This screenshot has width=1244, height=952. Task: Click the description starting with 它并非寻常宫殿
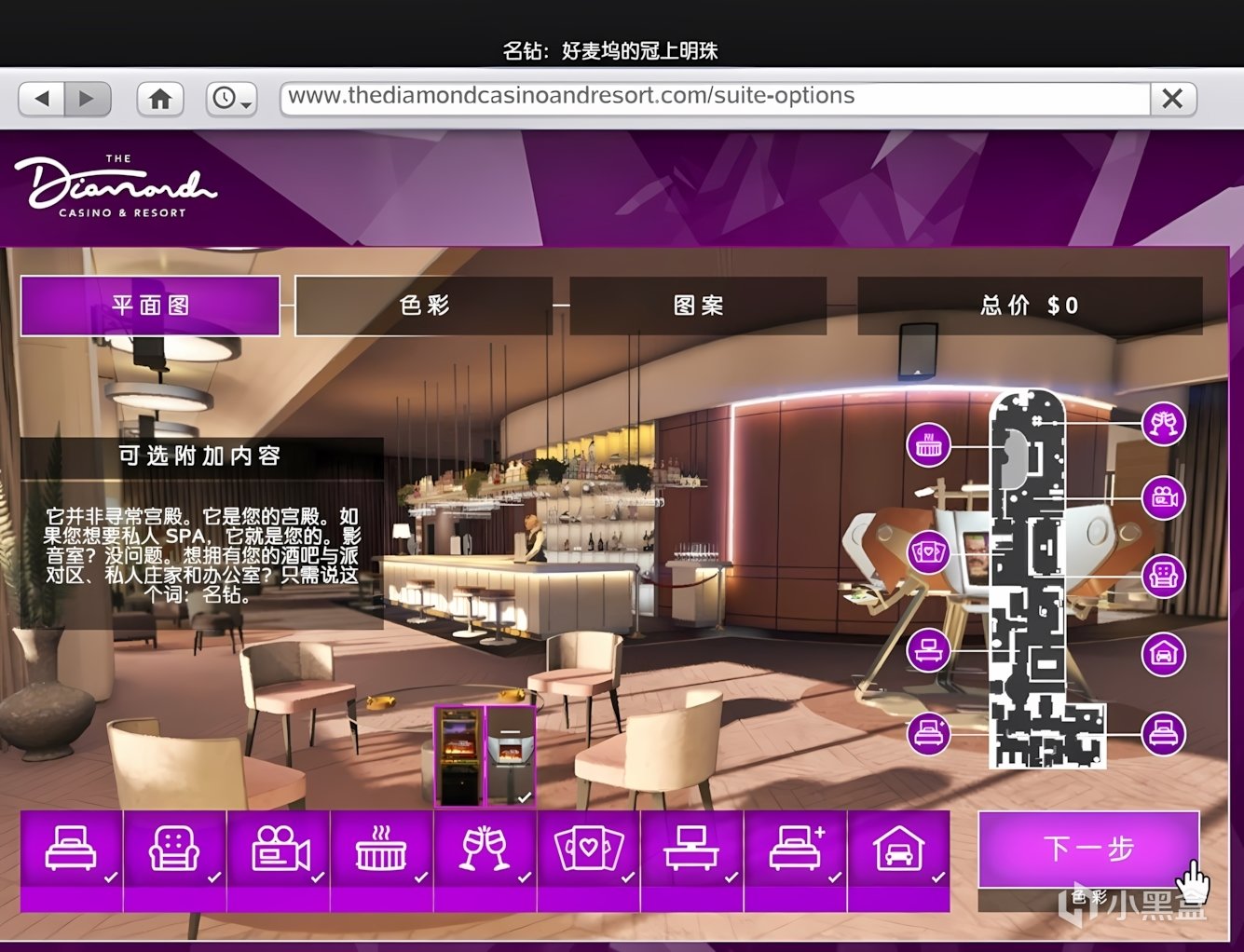201,554
